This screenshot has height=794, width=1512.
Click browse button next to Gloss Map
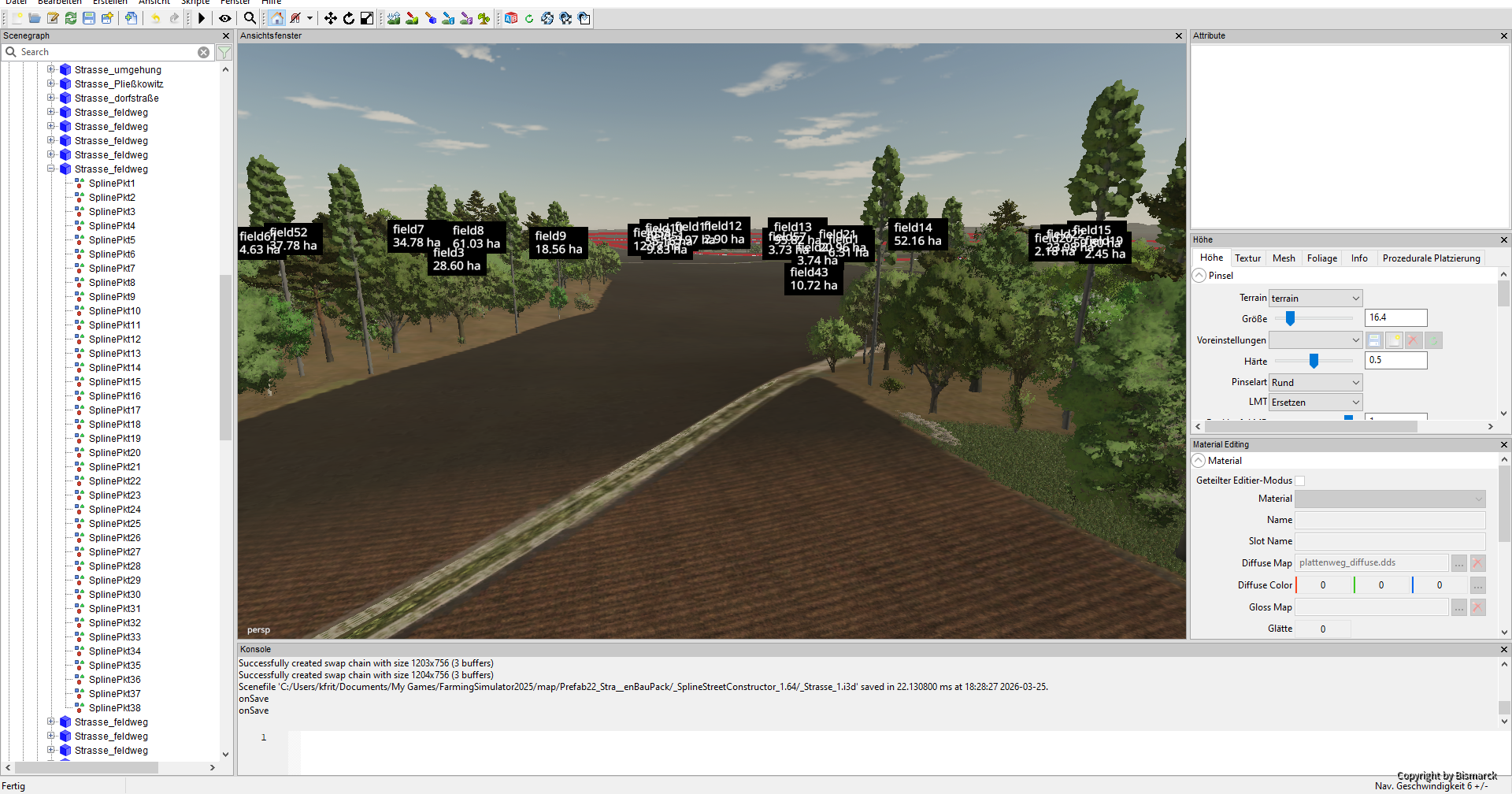[1459, 607]
